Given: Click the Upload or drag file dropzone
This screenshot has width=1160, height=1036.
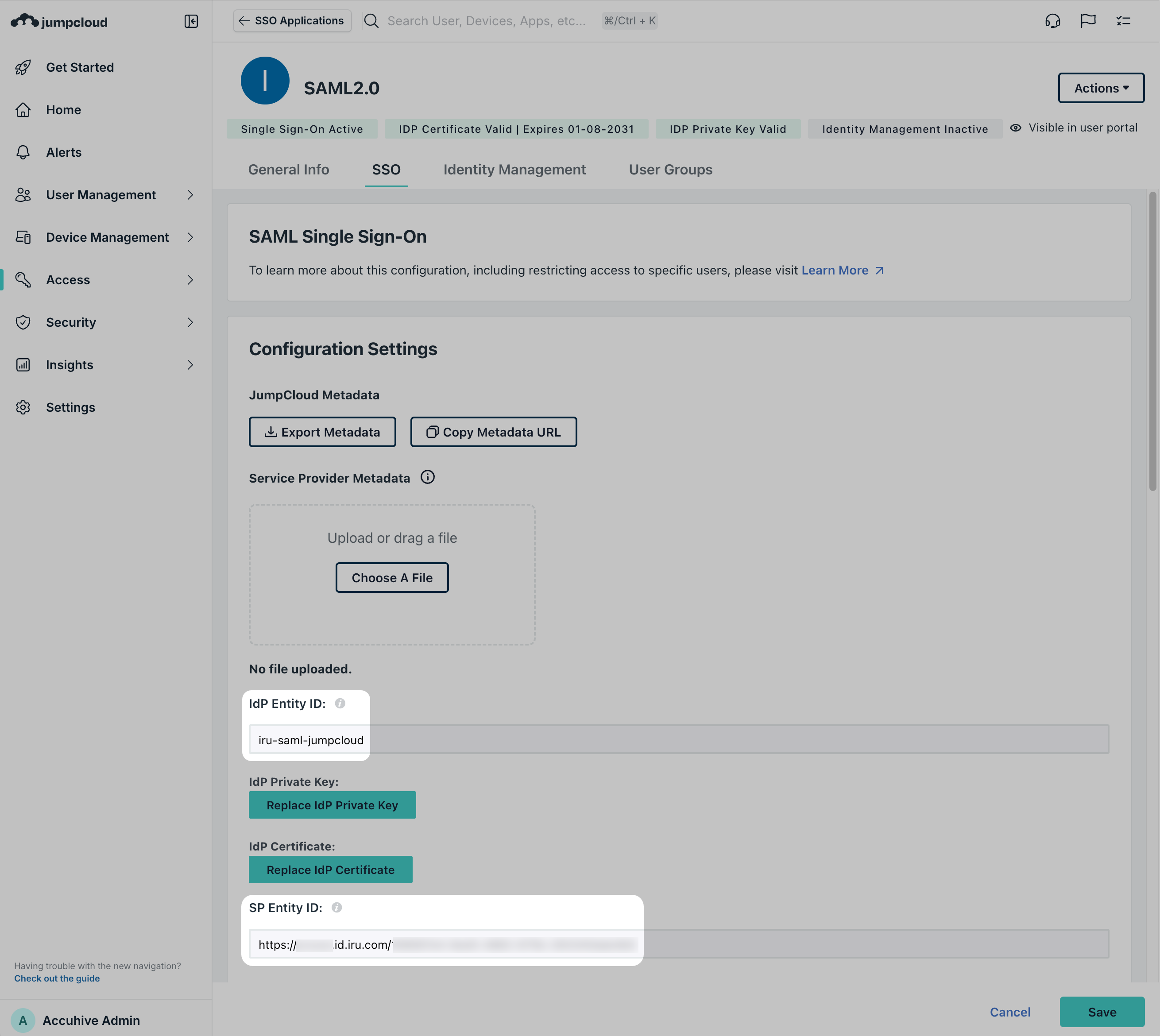Looking at the screenshot, I should (x=392, y=574).
